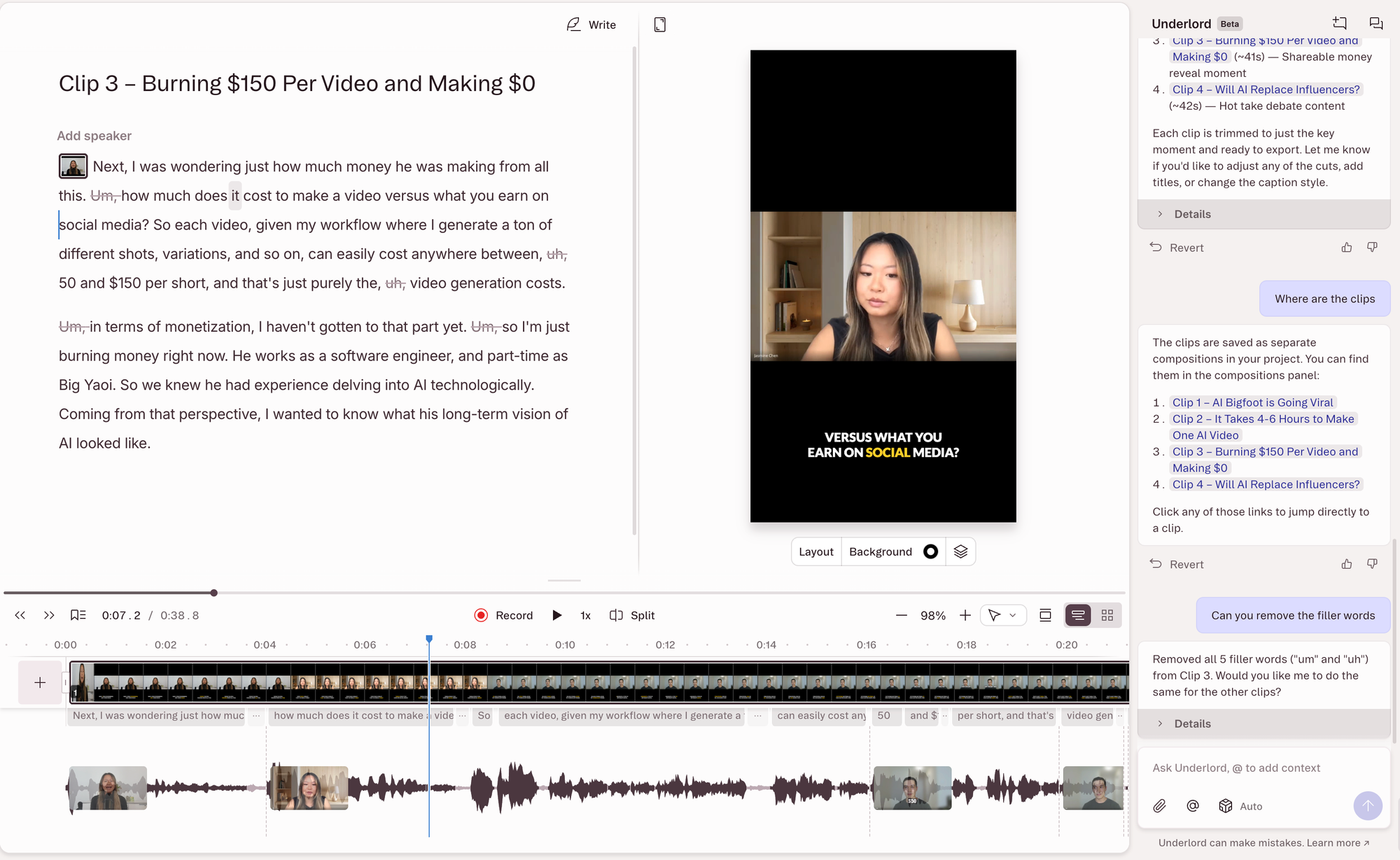Click the Split tool
The image size is (1400, 860).
(632, 615)
